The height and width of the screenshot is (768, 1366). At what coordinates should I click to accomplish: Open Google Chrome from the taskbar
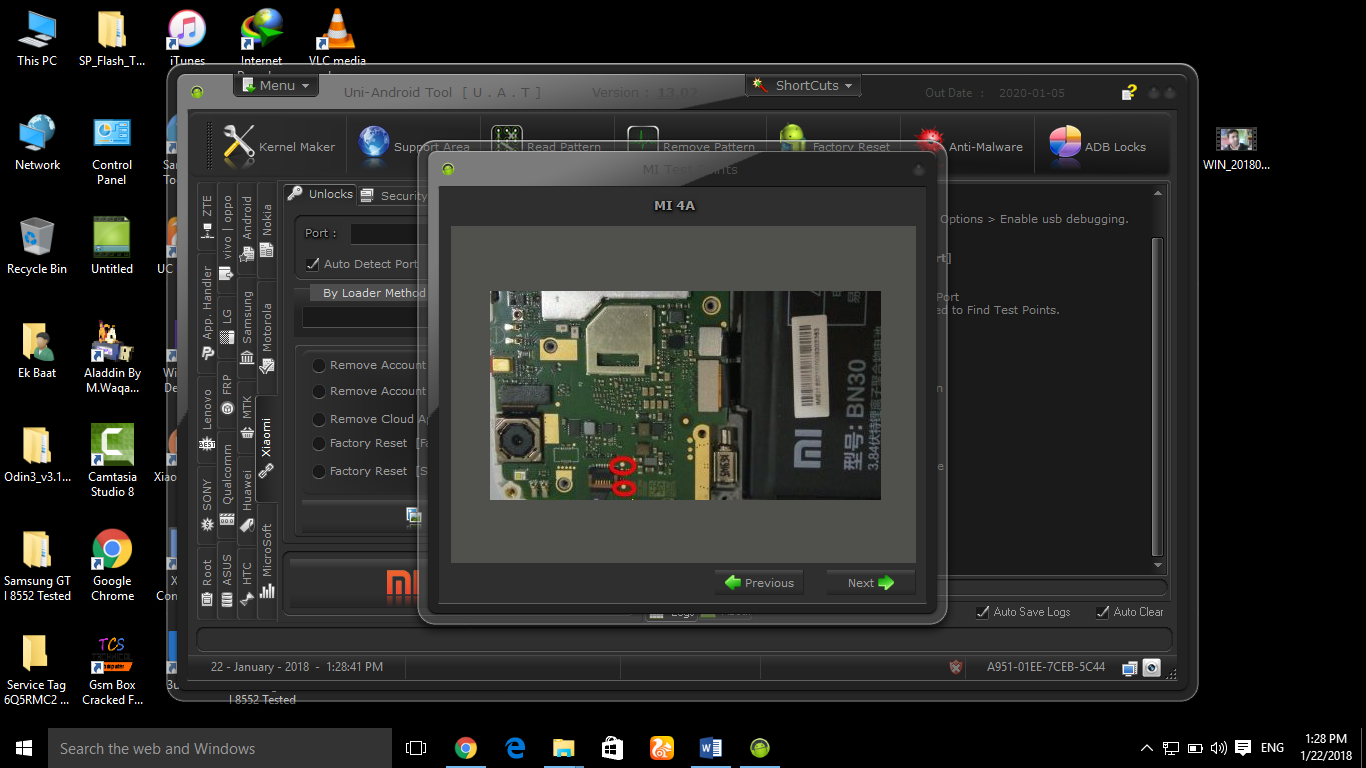pos(465,748)
